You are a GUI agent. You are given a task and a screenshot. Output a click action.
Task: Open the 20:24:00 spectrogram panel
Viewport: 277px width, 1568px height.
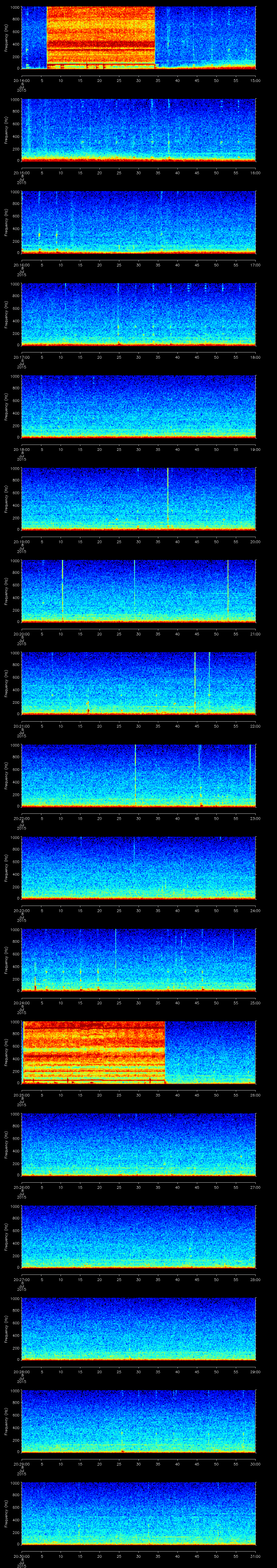(138, 960)
